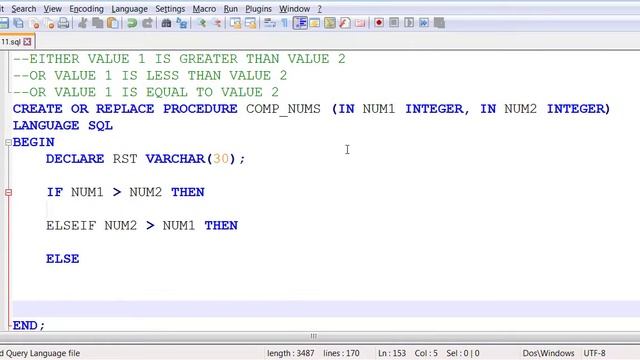Viewport: 640px width, 360px height.
Task: Click the VARCHAR(30) type text
Action: coord(191,159)
